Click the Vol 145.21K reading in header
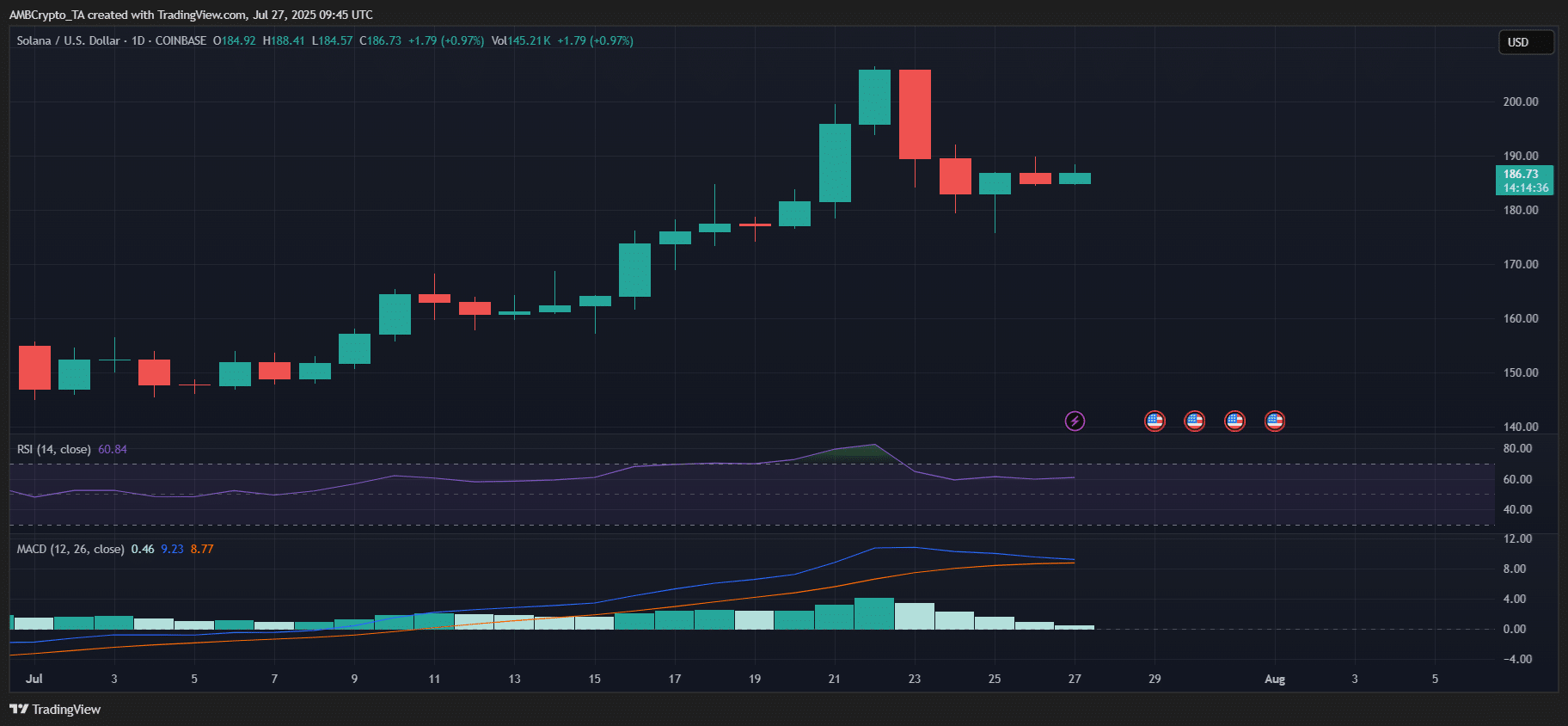 pos(521,40)
